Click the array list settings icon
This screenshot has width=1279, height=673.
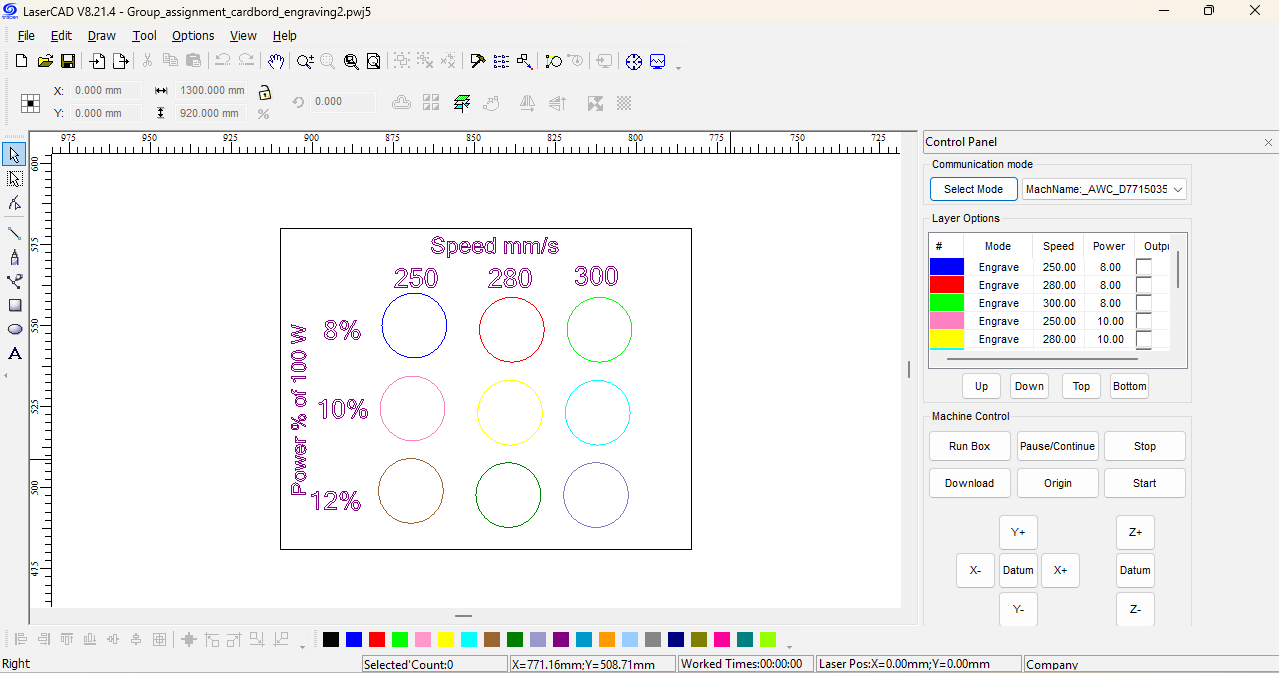(x=501, y=61)
